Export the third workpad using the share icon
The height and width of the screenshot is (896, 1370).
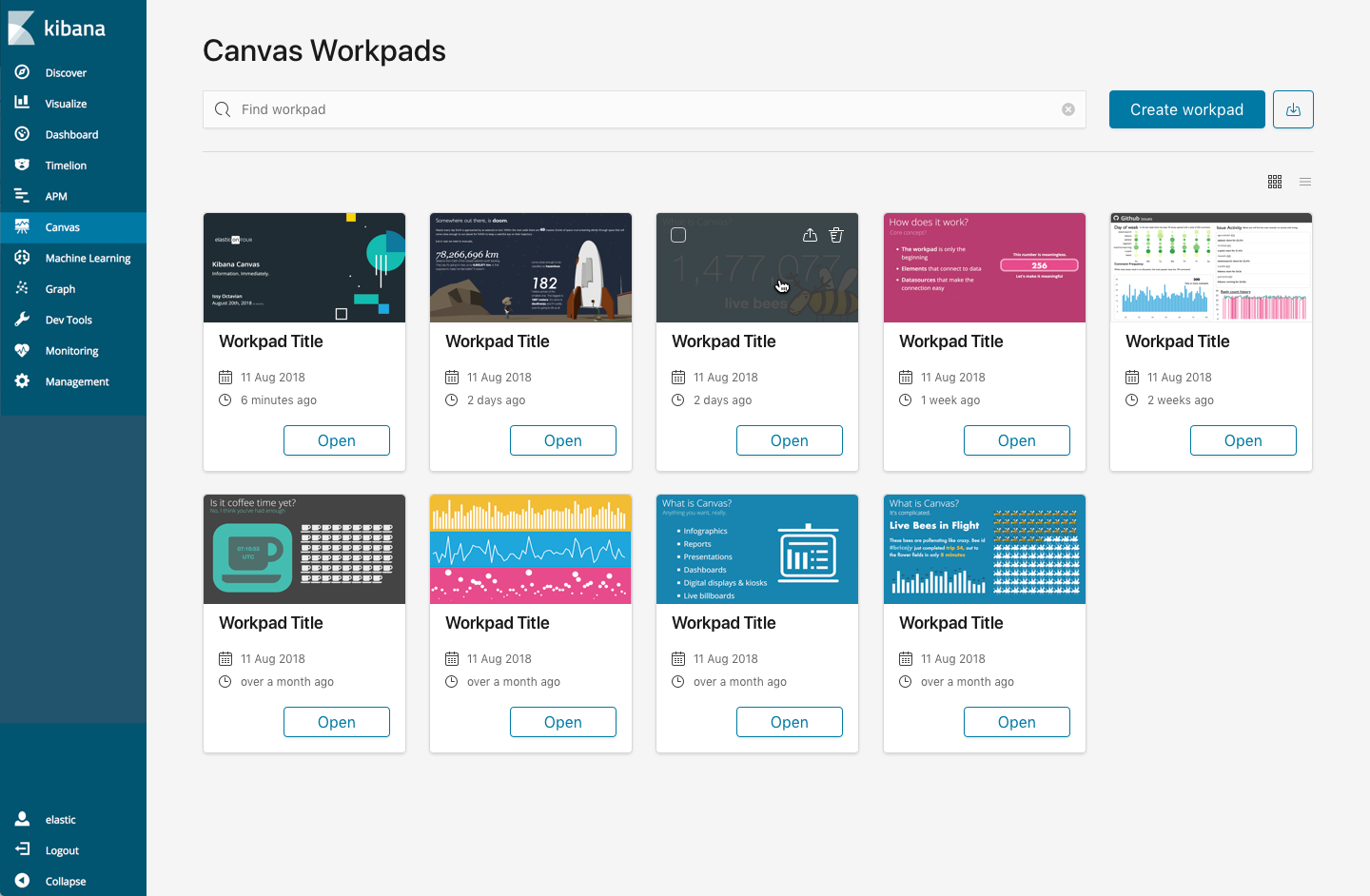[x=810, y=234]
